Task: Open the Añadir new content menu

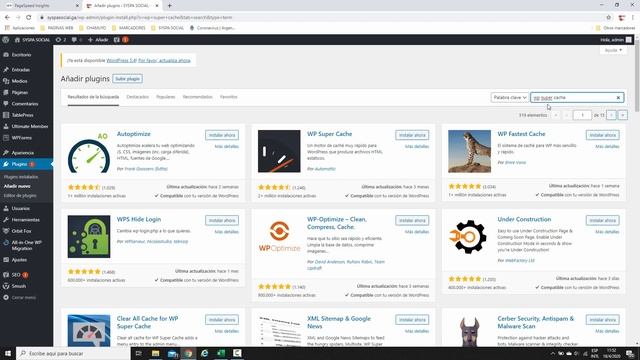Action: [x=98, y=40]
